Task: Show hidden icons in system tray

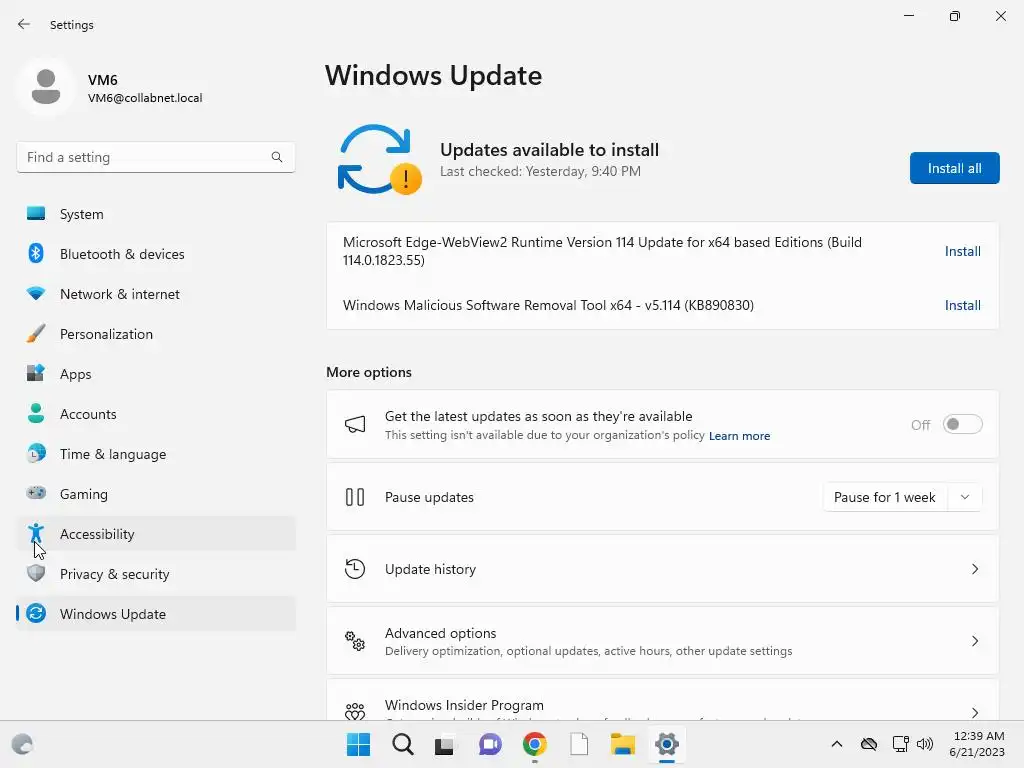Action: tap(837, 744)
